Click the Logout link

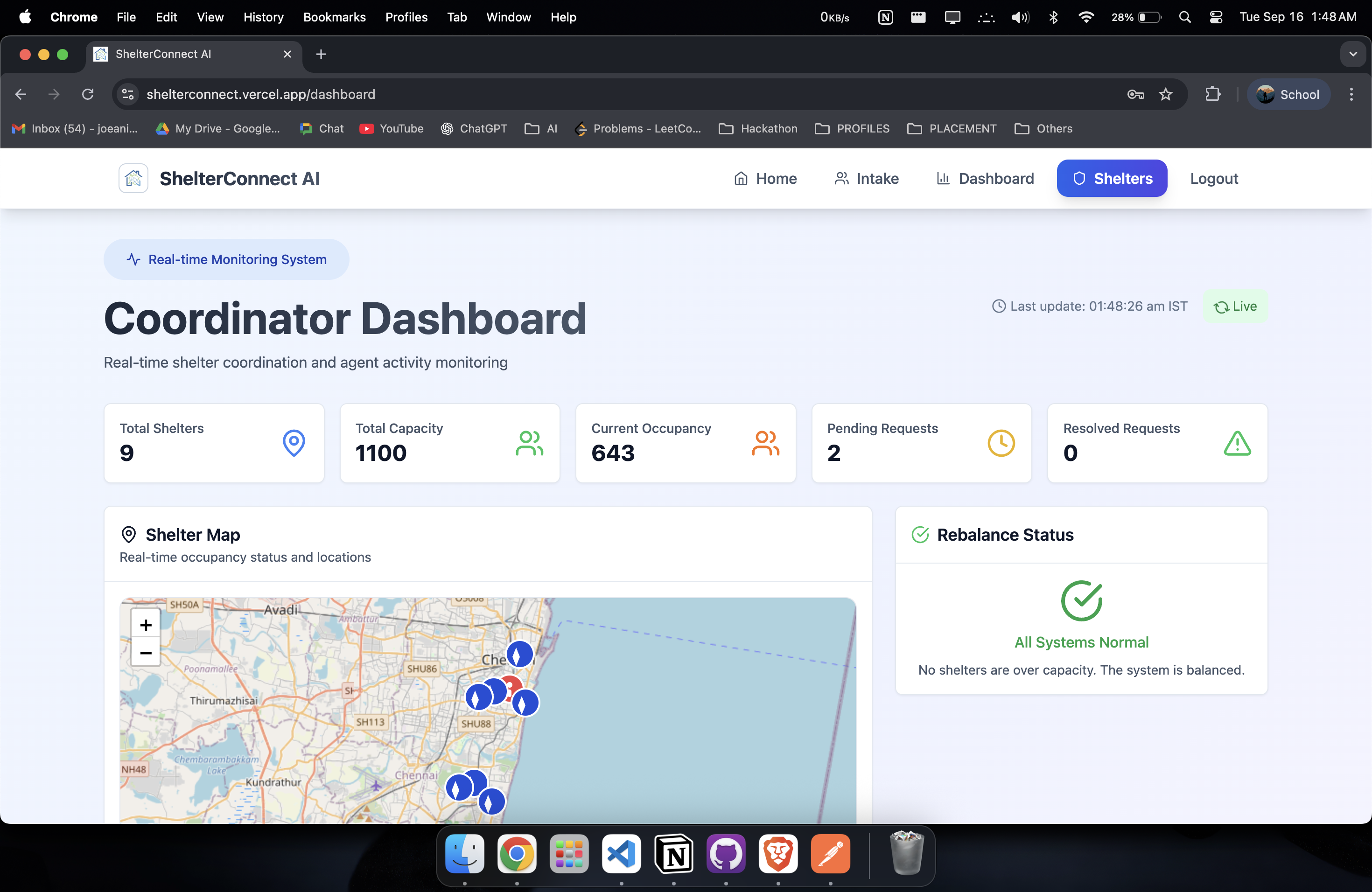(1213, 178)
